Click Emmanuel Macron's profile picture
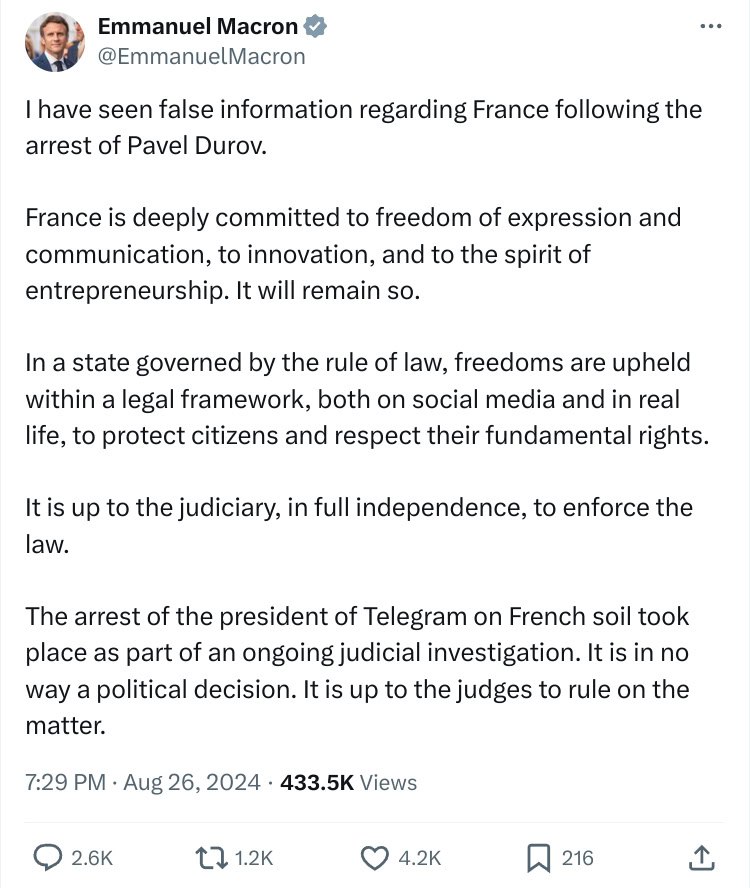 point(54,41)
